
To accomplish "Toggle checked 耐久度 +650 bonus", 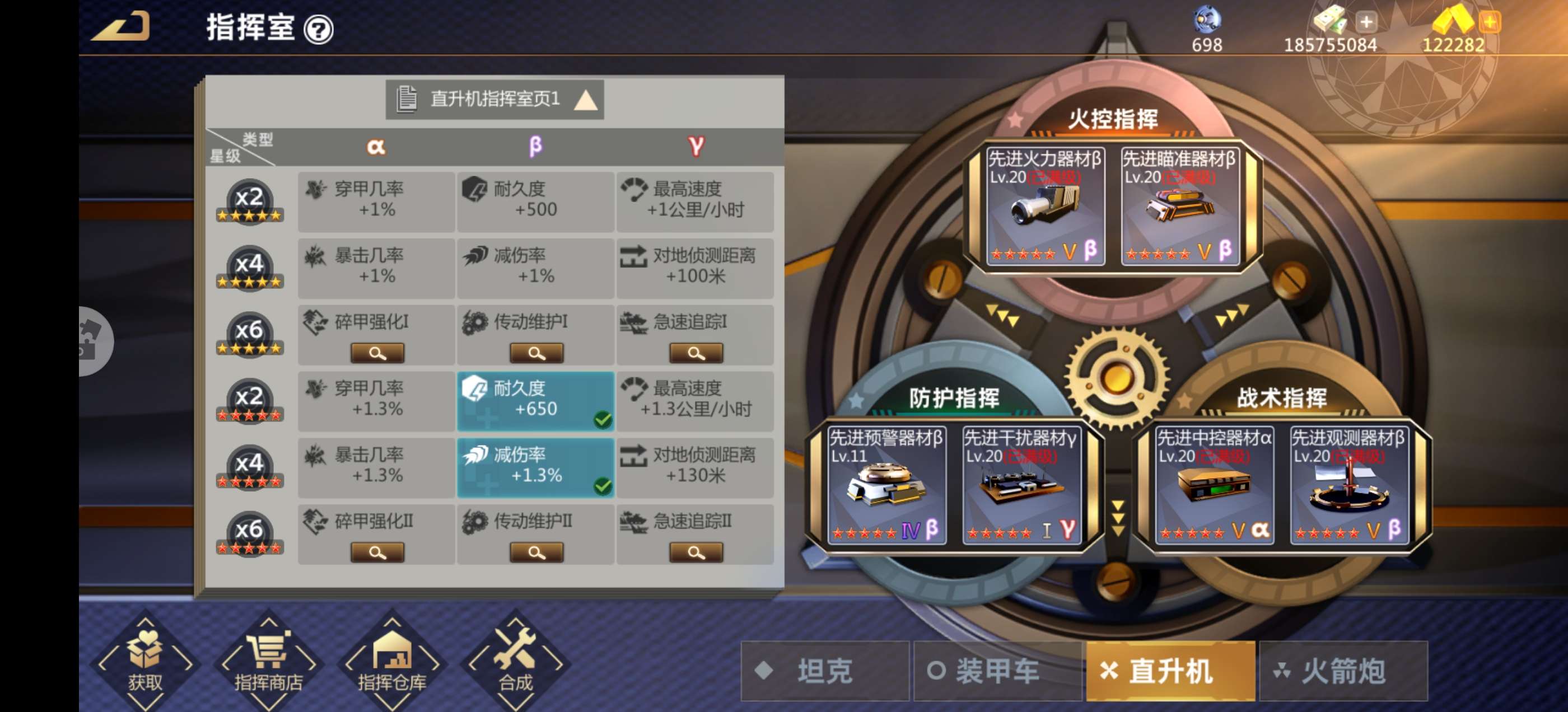I will point(536,401).
